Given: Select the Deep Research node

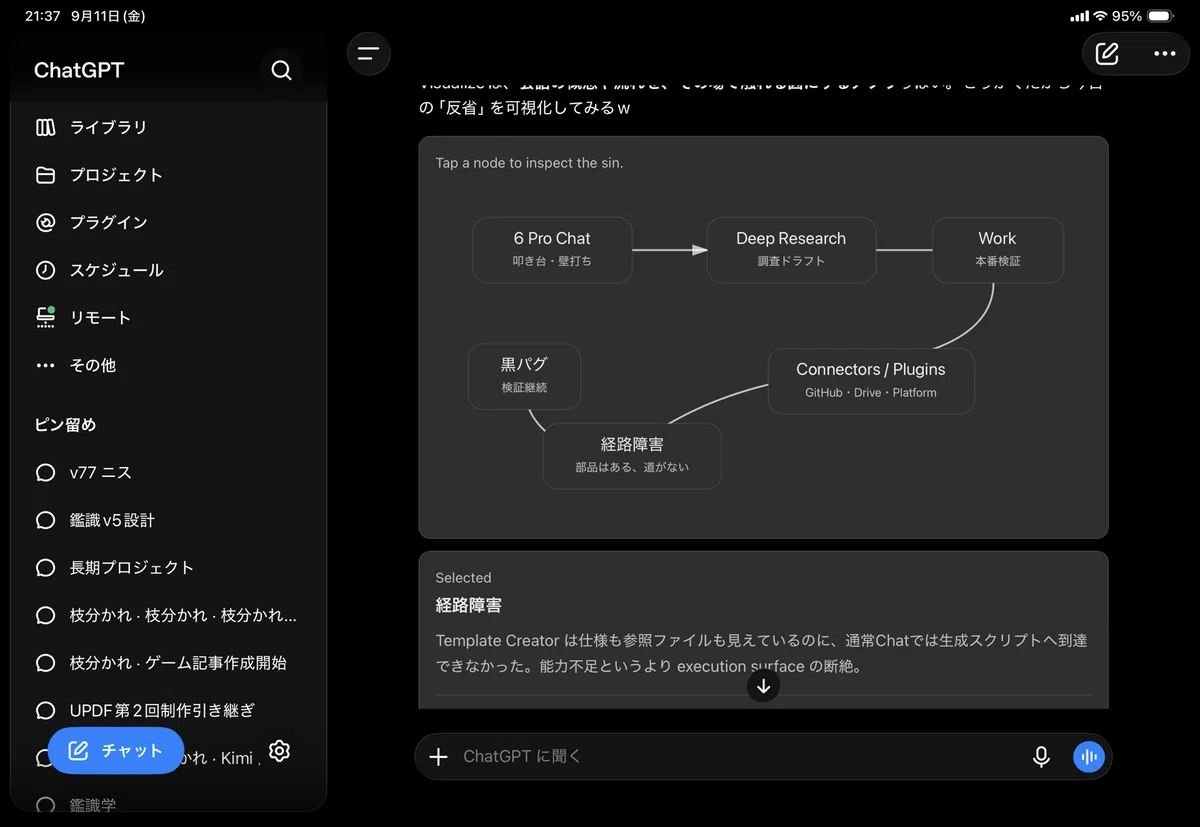Looking at the screenshot, I should [791, 250].
